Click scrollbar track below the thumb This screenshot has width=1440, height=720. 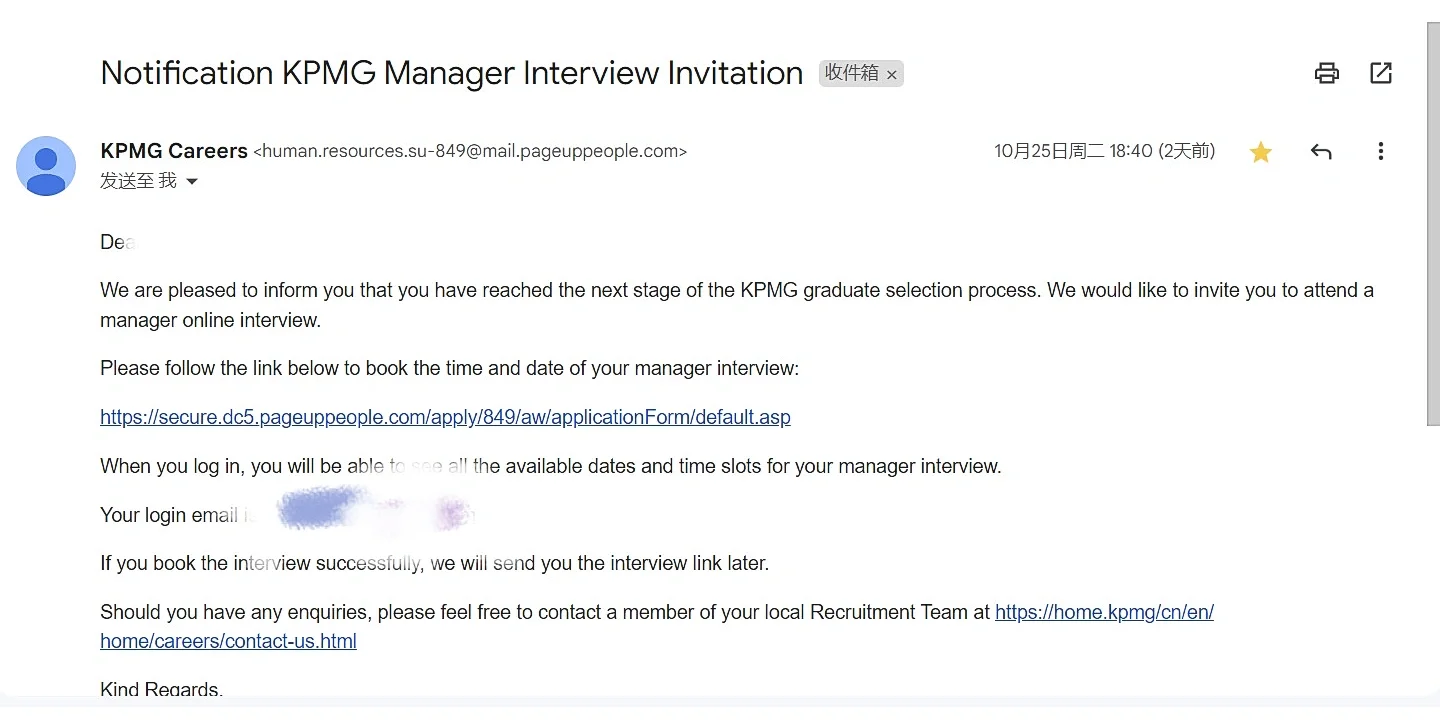point(1432,560)
